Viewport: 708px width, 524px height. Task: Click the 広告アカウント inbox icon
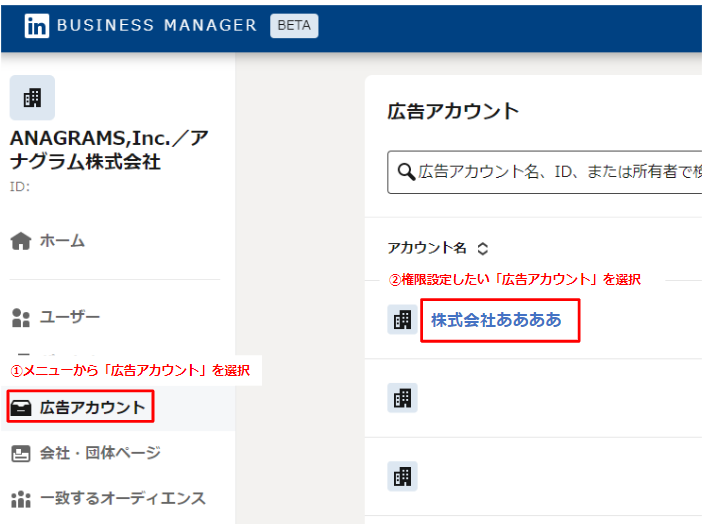pyautogui.click(x=21, y=408)
